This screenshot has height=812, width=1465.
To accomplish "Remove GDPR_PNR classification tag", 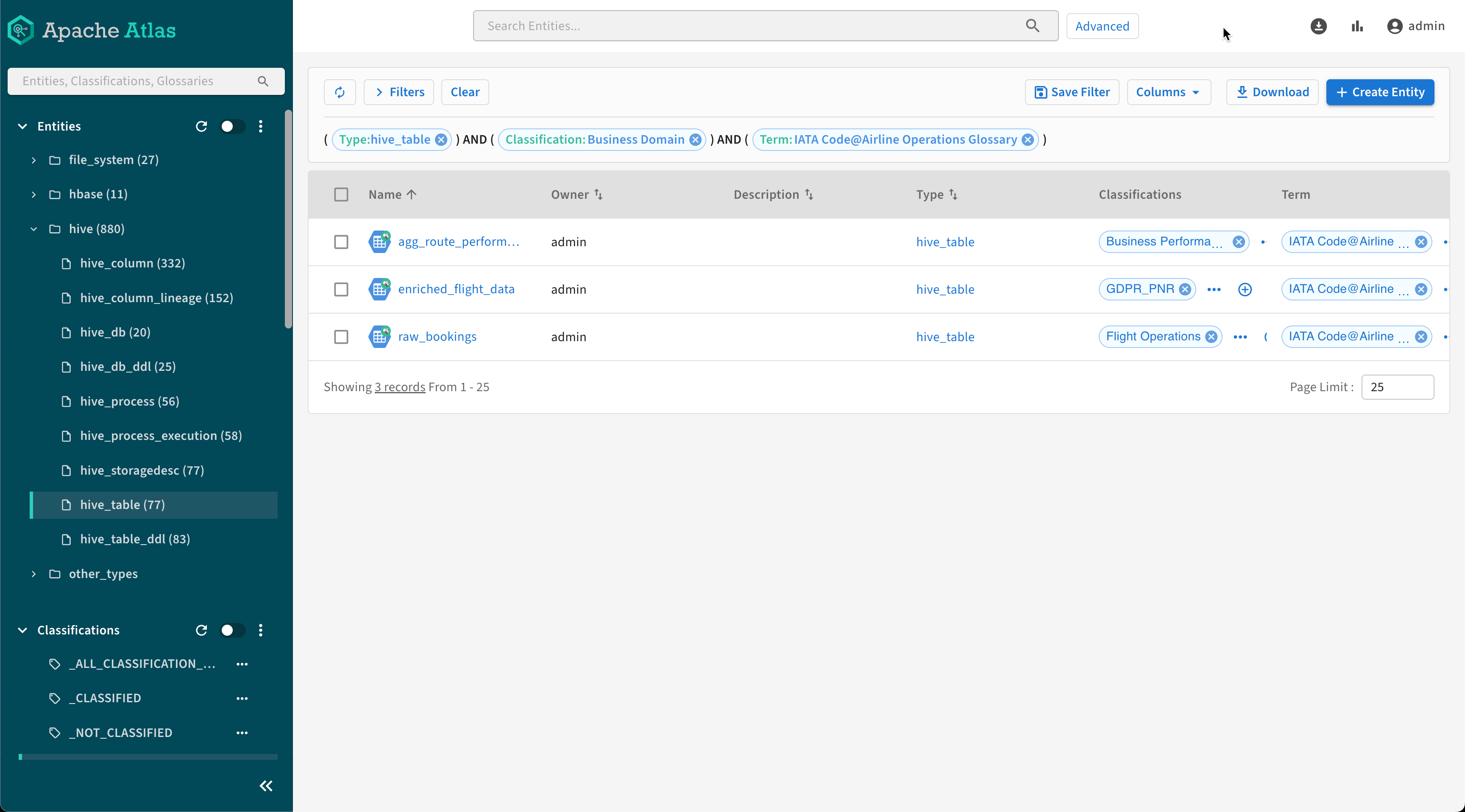I will pos(1185,289).
